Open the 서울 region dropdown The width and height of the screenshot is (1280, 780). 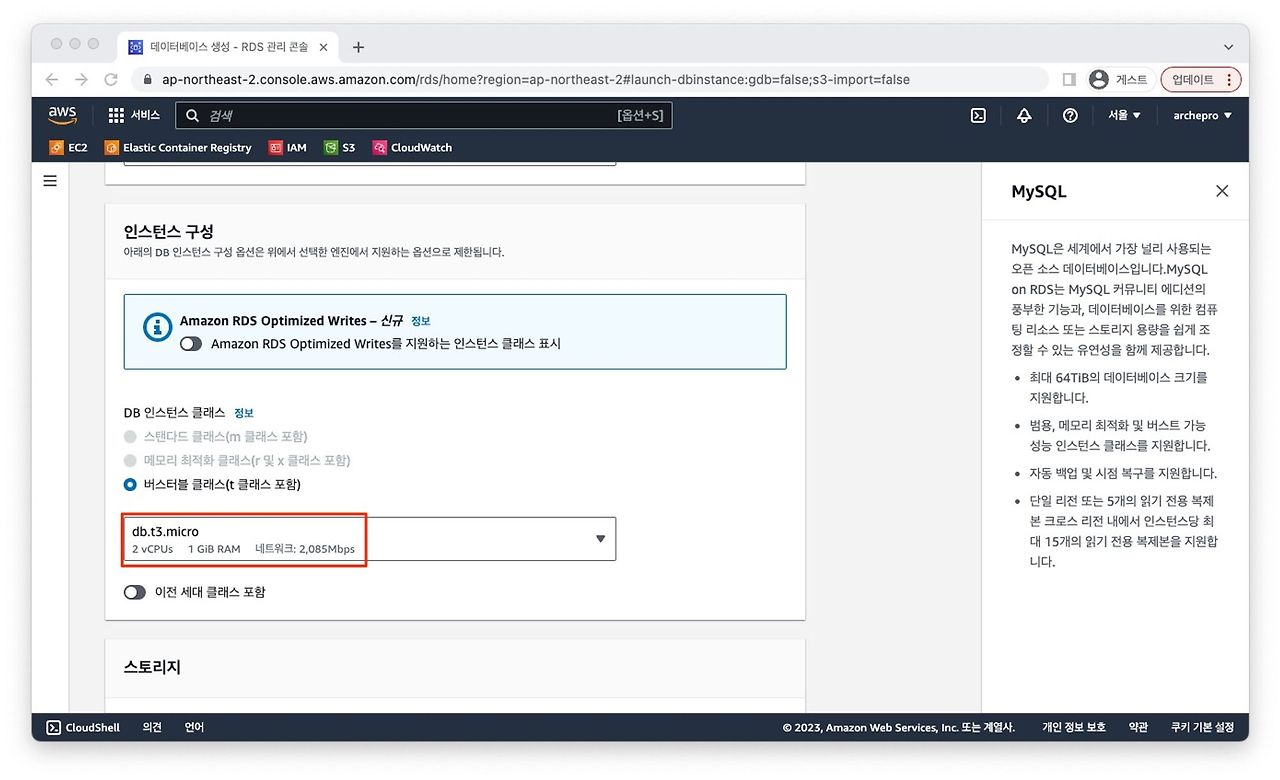click(x=1124, y=116)
